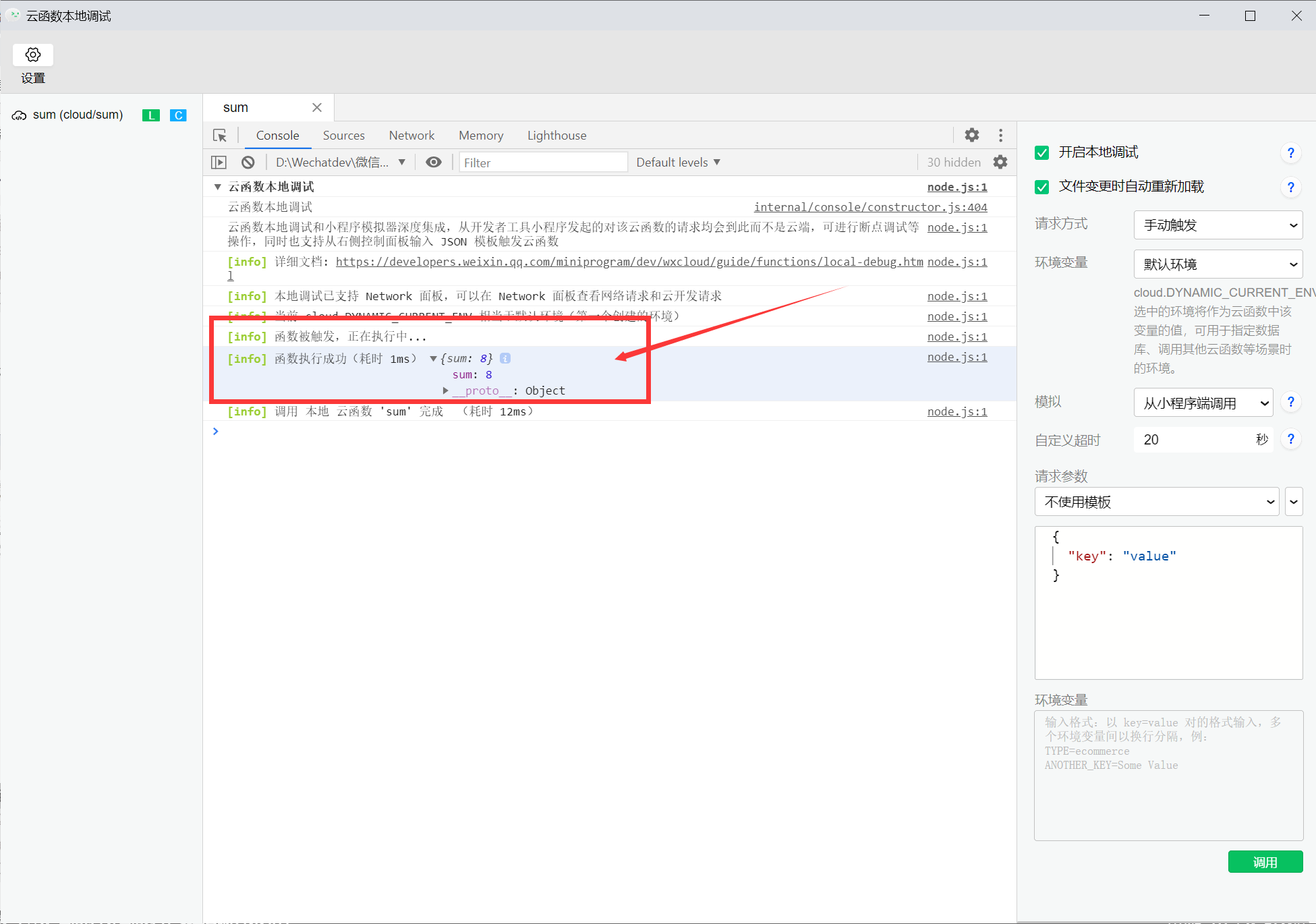
Task: Click the Sources tab in DevTools
Action: click(x=345, y=136)
